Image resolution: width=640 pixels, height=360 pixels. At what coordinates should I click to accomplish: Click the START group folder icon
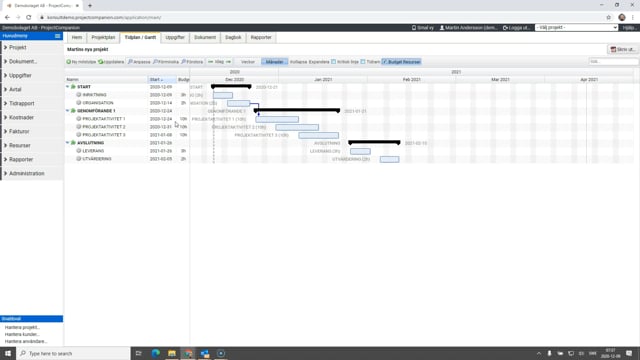(73, 87)
